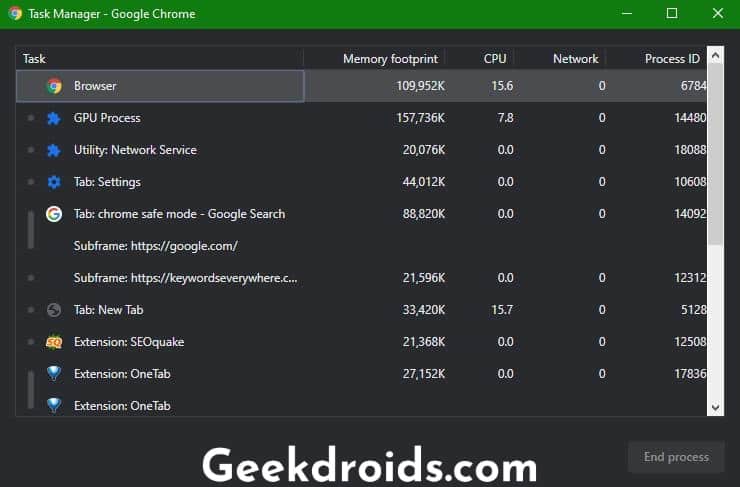Sort by the Network column header
Screen dimensions: 740x487
[x=560, y=59]
